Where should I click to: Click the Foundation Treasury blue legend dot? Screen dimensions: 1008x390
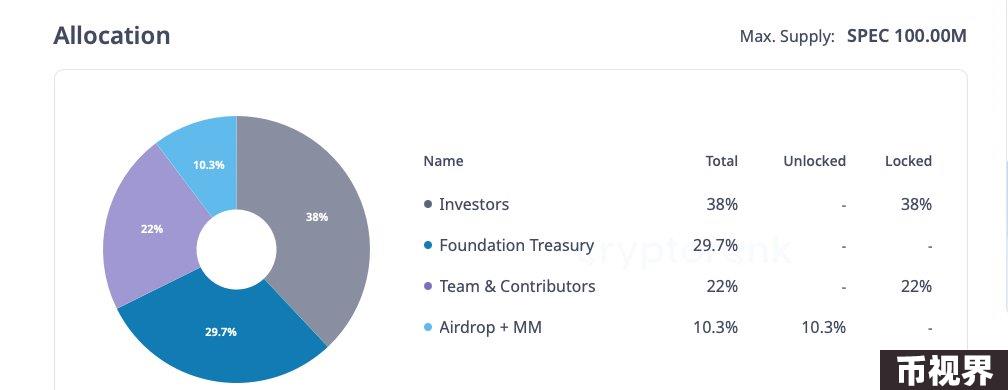(x=428, y=246)
